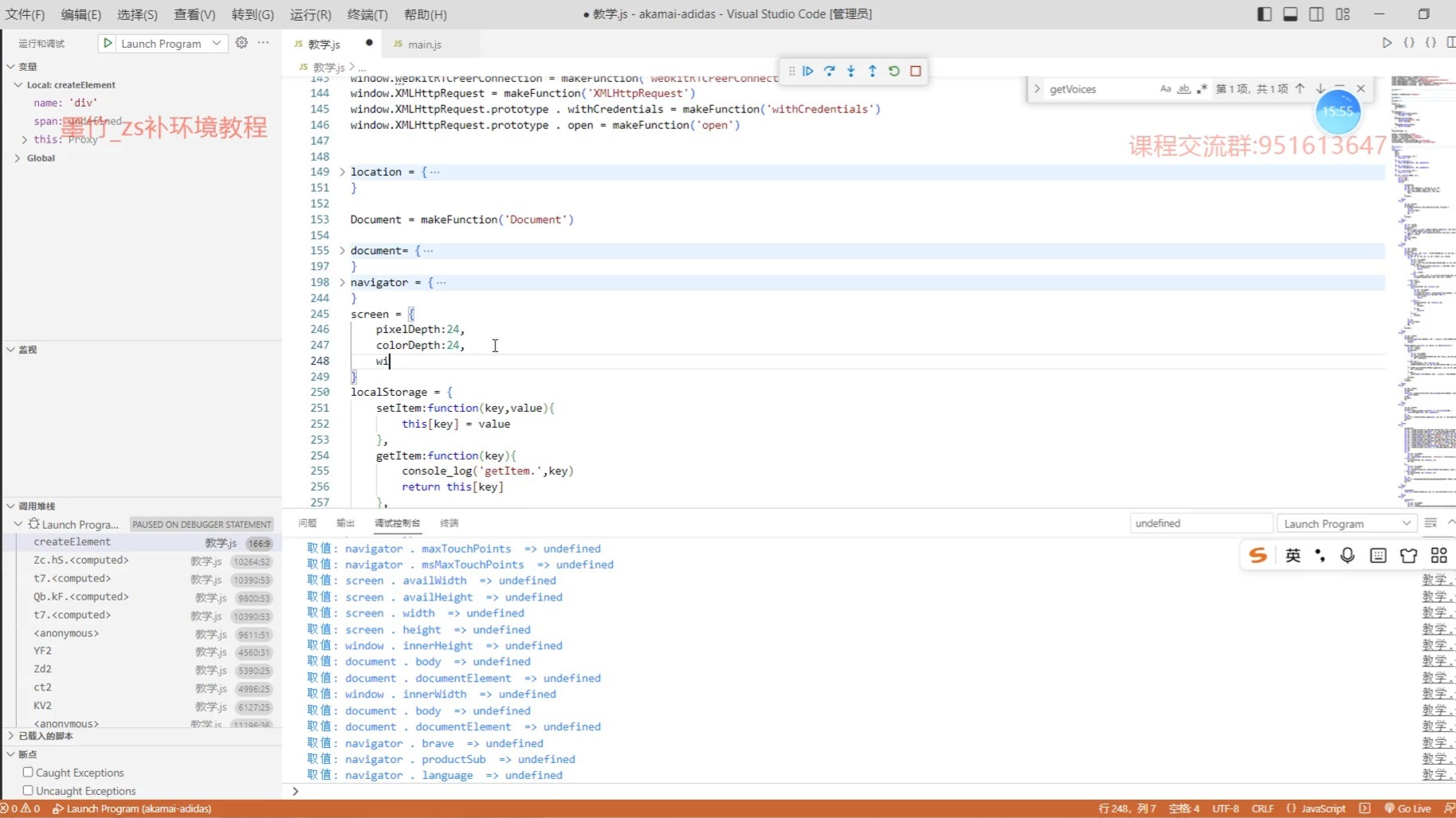Click the Go Live status bar button
Viewport: 1456px width, 818px height.
pos(1407,808)
